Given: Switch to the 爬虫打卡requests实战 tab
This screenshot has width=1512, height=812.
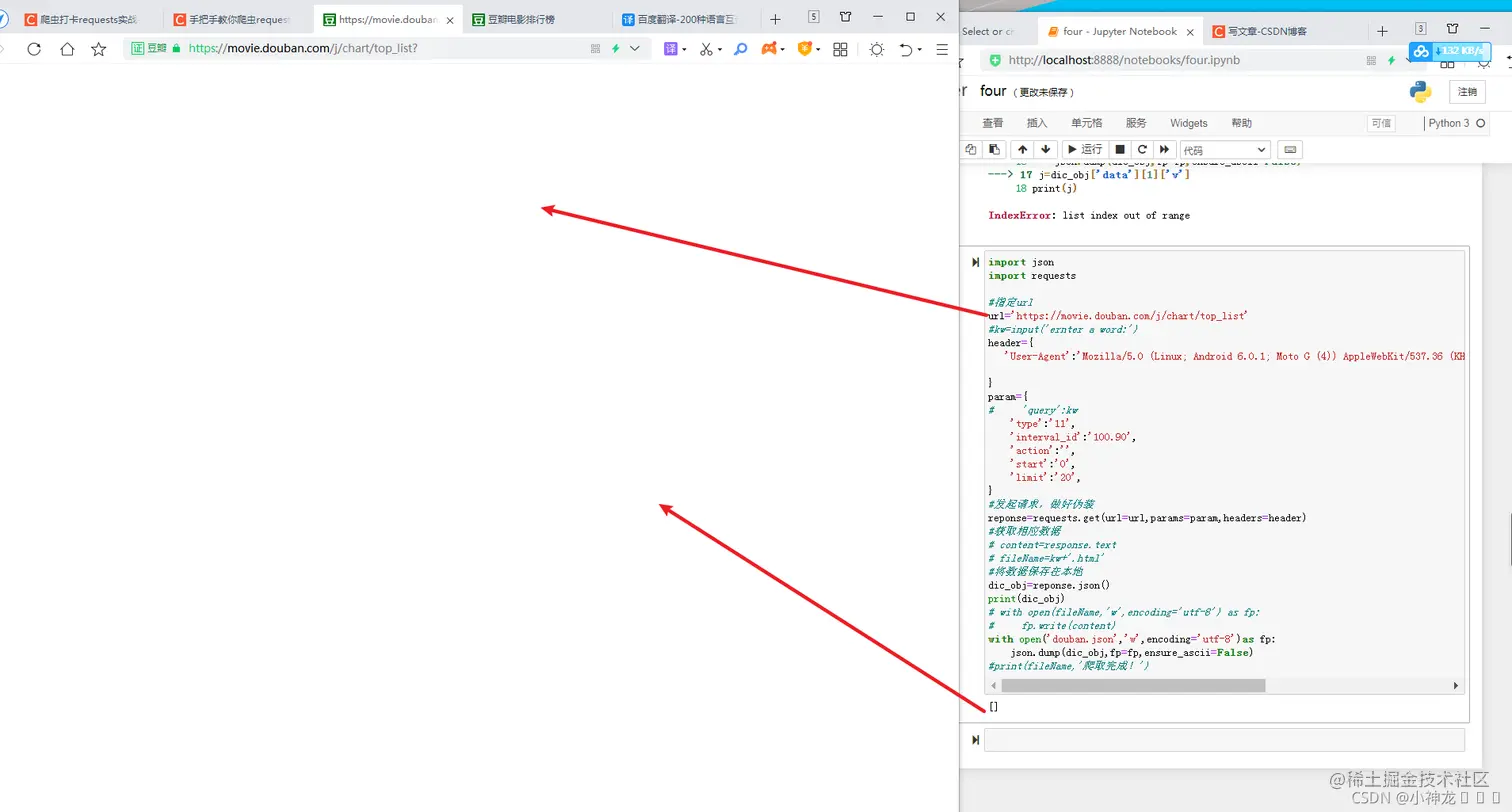Looking at the screenshot, I should pos(87,19).
